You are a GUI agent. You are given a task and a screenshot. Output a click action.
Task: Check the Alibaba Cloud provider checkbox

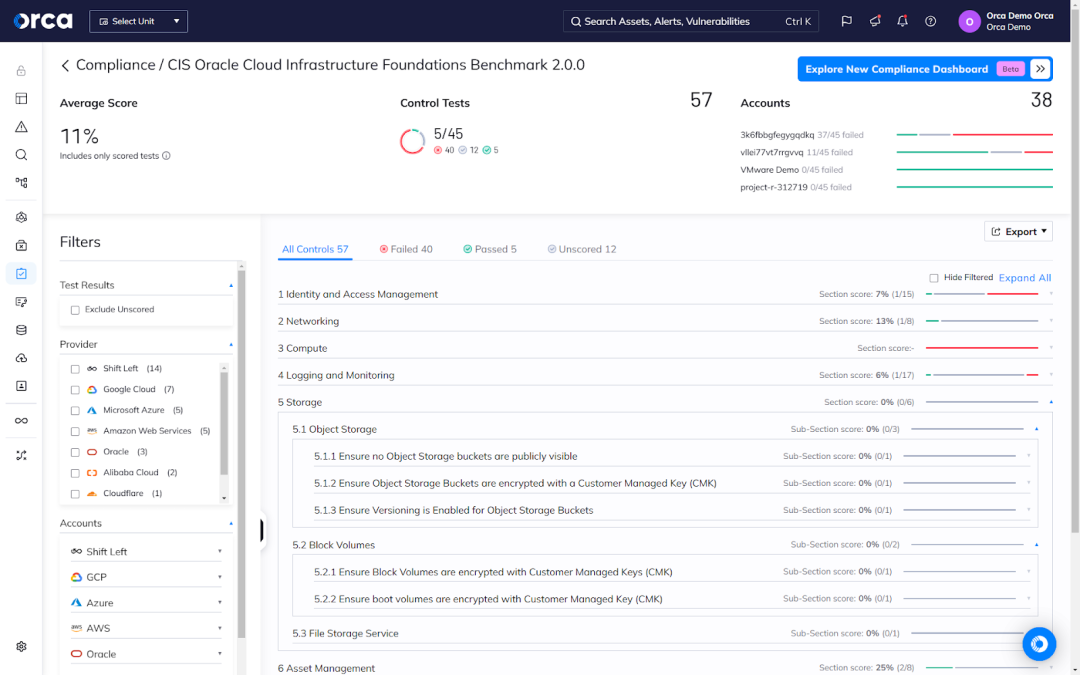pyautogui.click(x=75, y=473)
